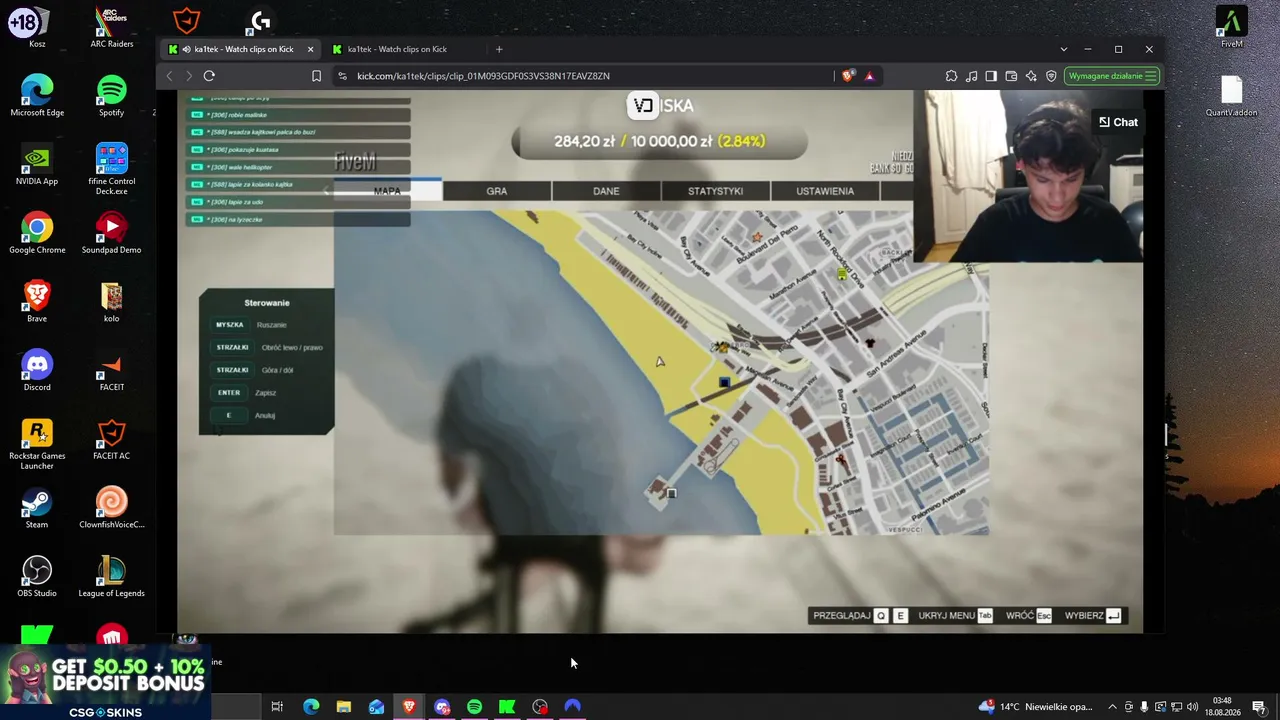Open fifine Control Deck.exe shortcut
This screenshot has height=720, width=1280.
pos(112,168)
